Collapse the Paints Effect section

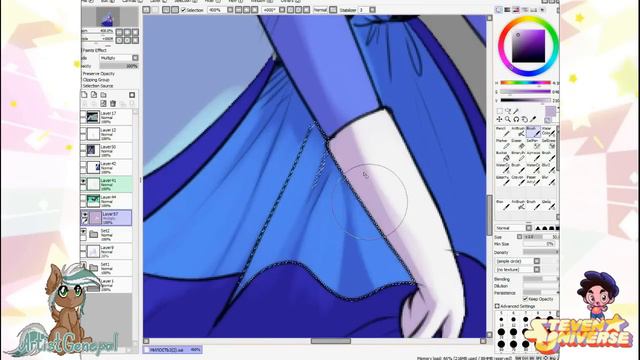point(95,50)
